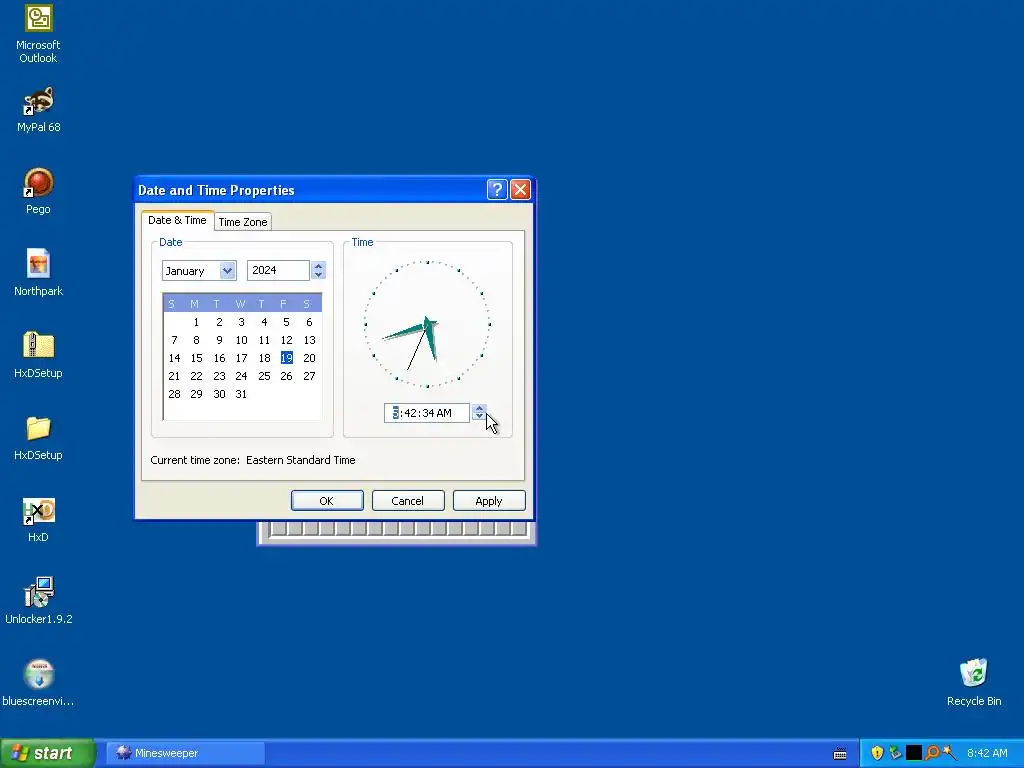Click the OK button
Viewport: 1024px width, 768px height.
(327, 501)
